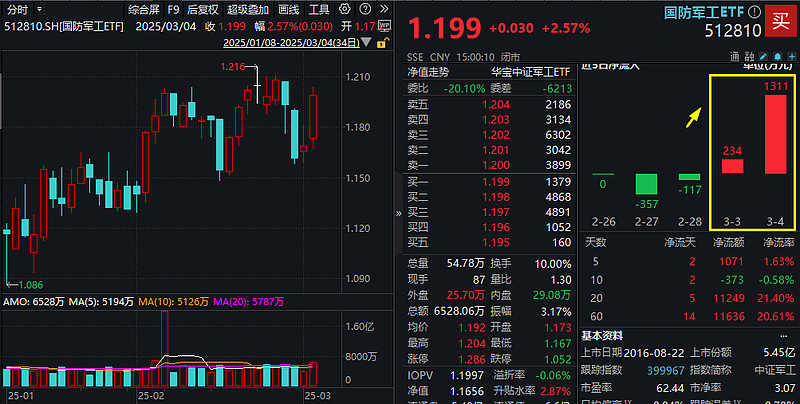Click the 3-4 red inflow bar 1311
Image resolution: width=800 pixels, height=404 pixels.
pyautogui.click(x=776, y=134)
